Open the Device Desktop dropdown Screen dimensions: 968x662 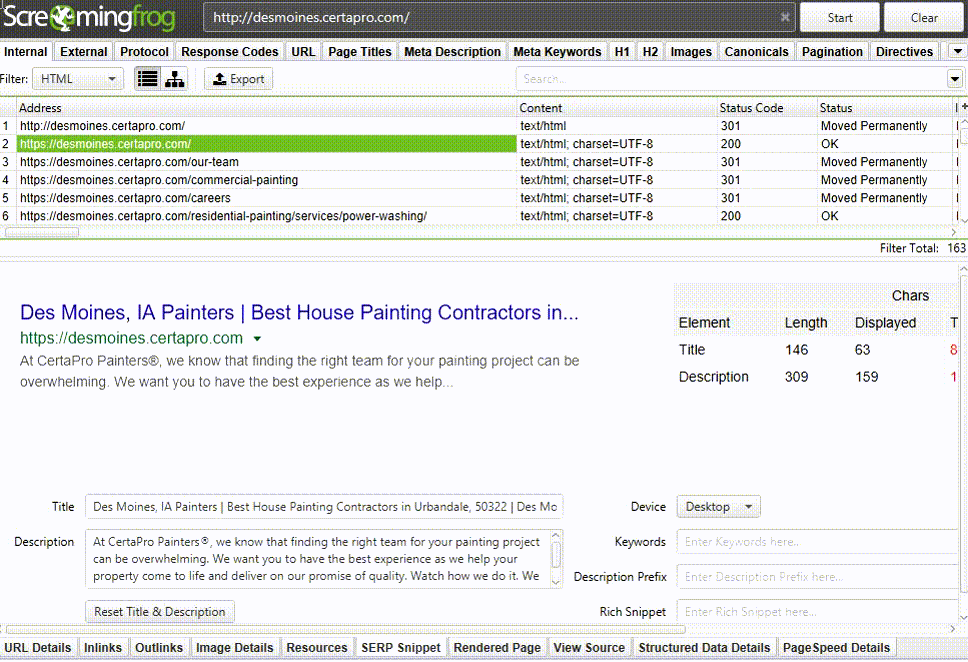[719, 506]
